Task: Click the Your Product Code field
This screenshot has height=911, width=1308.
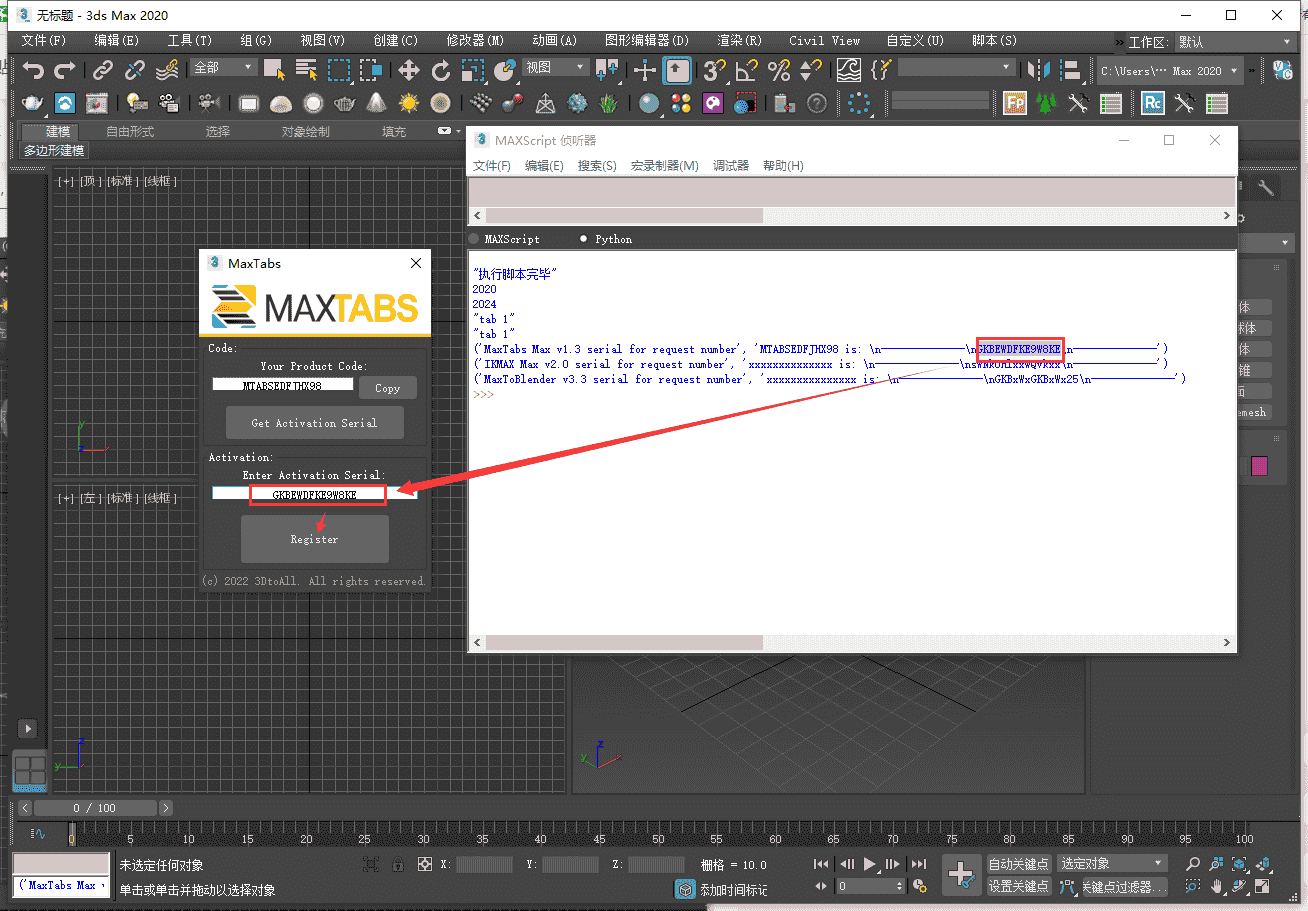Action: click(x=282, y=385)
